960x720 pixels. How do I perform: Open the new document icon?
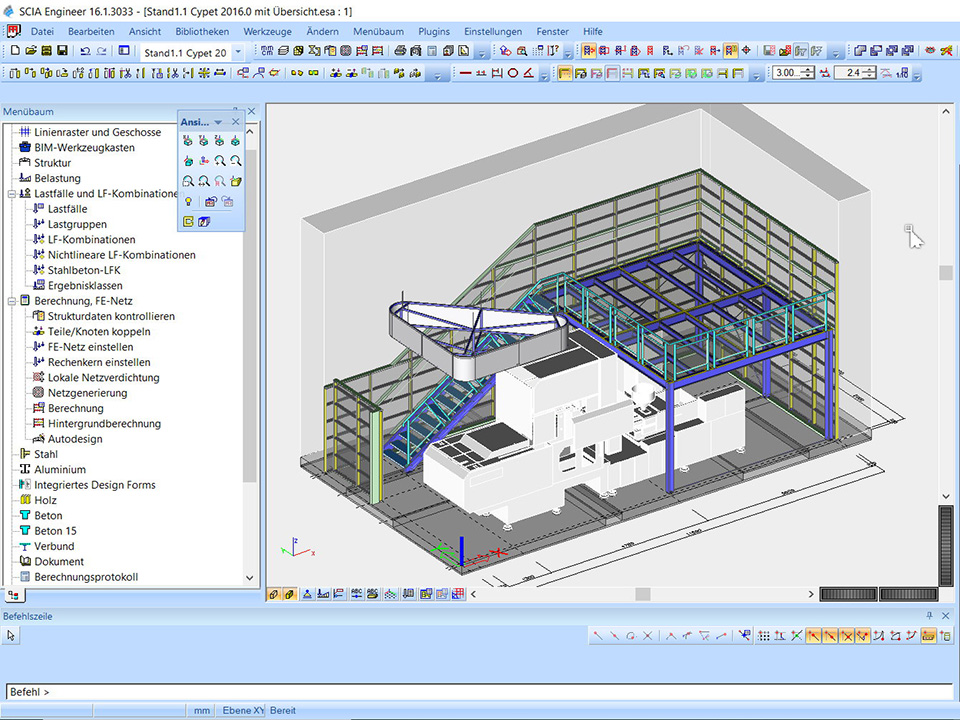coord(14,51)
